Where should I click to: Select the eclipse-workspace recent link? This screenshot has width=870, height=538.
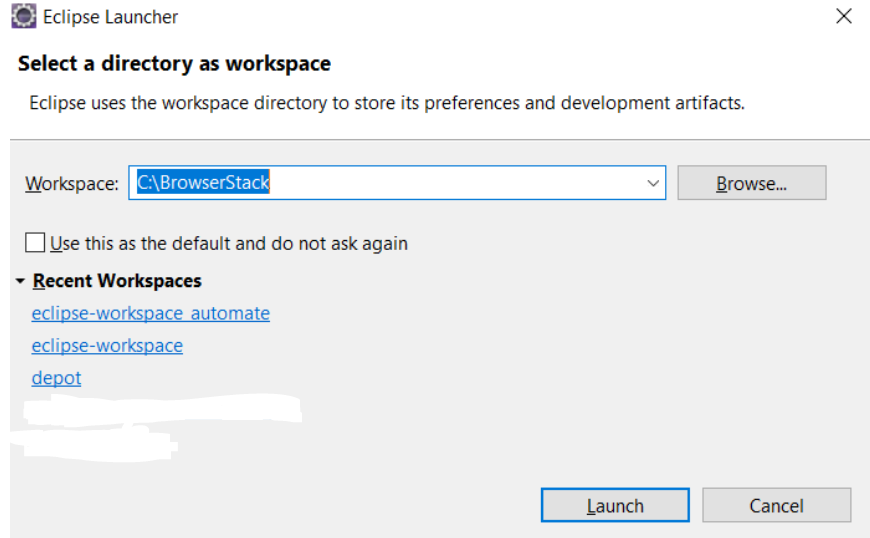[x=107, y=346]
